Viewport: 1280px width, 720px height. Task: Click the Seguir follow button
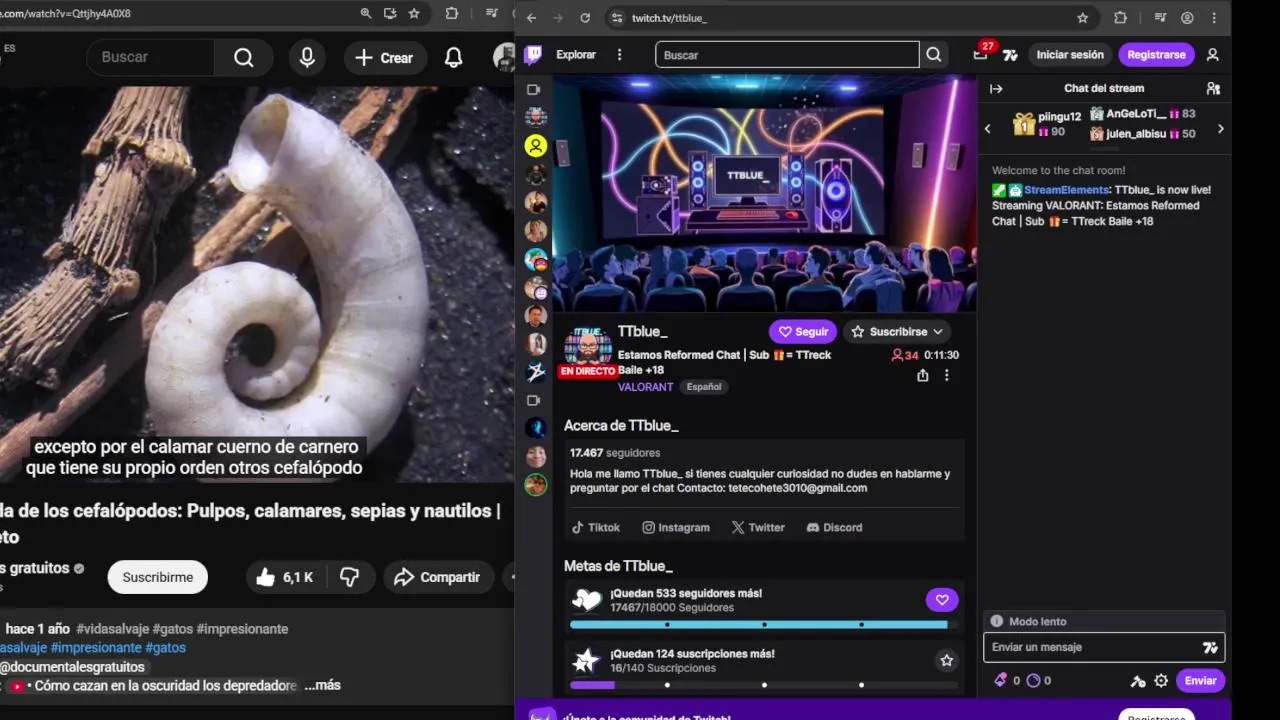pyautogui.click(x=803, y=332)
